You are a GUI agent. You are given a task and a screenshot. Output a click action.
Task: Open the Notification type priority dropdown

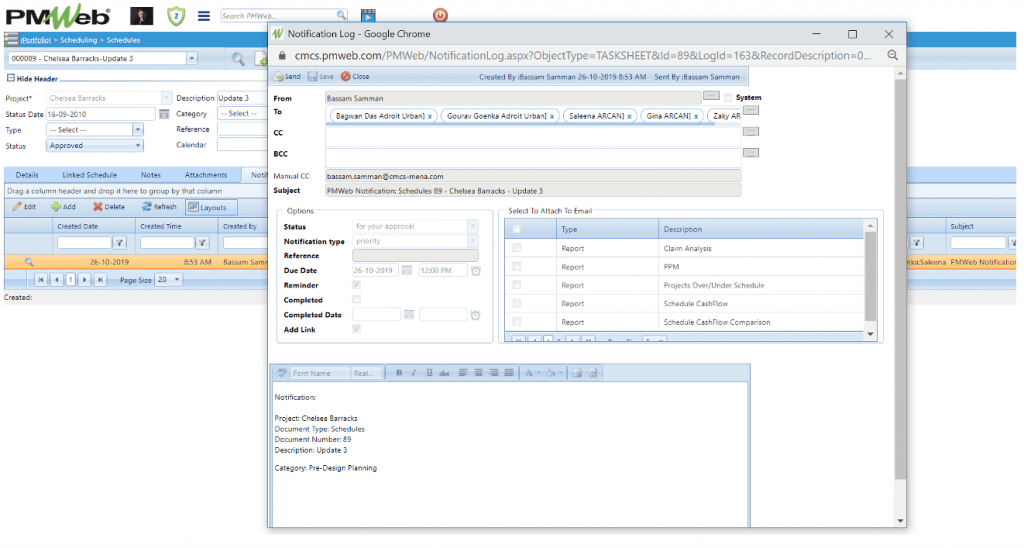473,241
